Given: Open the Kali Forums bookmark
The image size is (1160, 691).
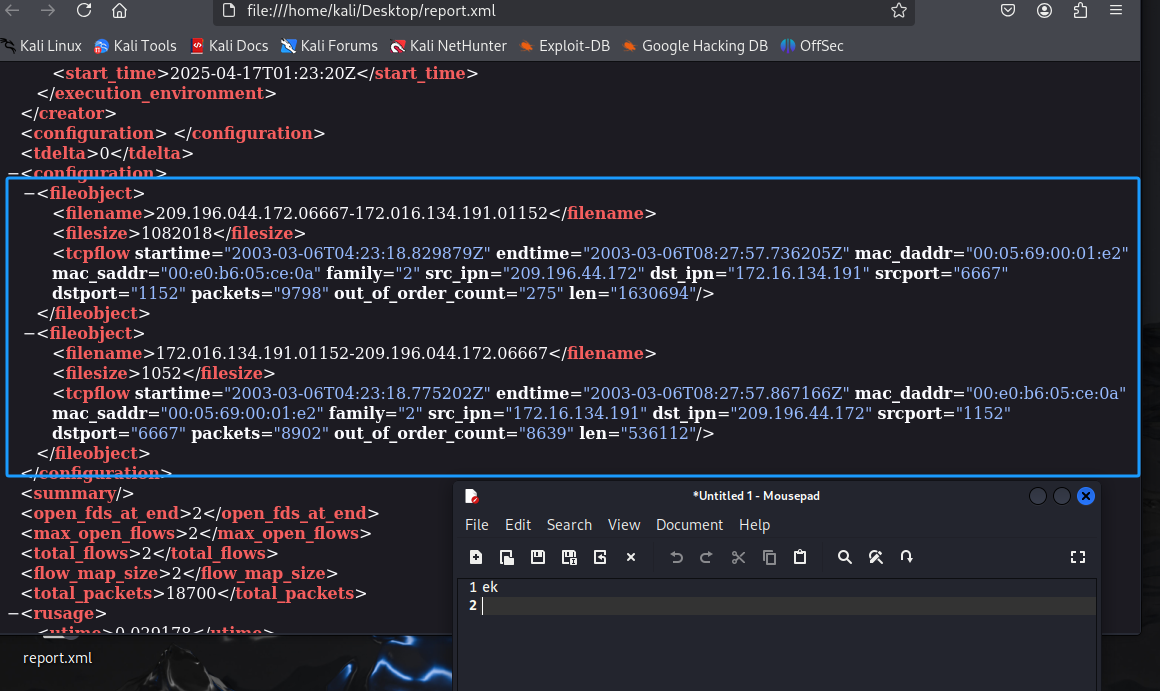Looking at the screenshot, I should pos(329,46).
